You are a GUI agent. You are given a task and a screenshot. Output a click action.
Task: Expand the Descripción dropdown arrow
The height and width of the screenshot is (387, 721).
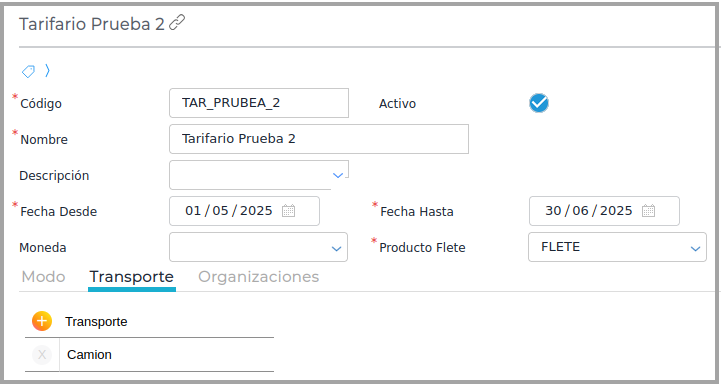coord(338,175)
